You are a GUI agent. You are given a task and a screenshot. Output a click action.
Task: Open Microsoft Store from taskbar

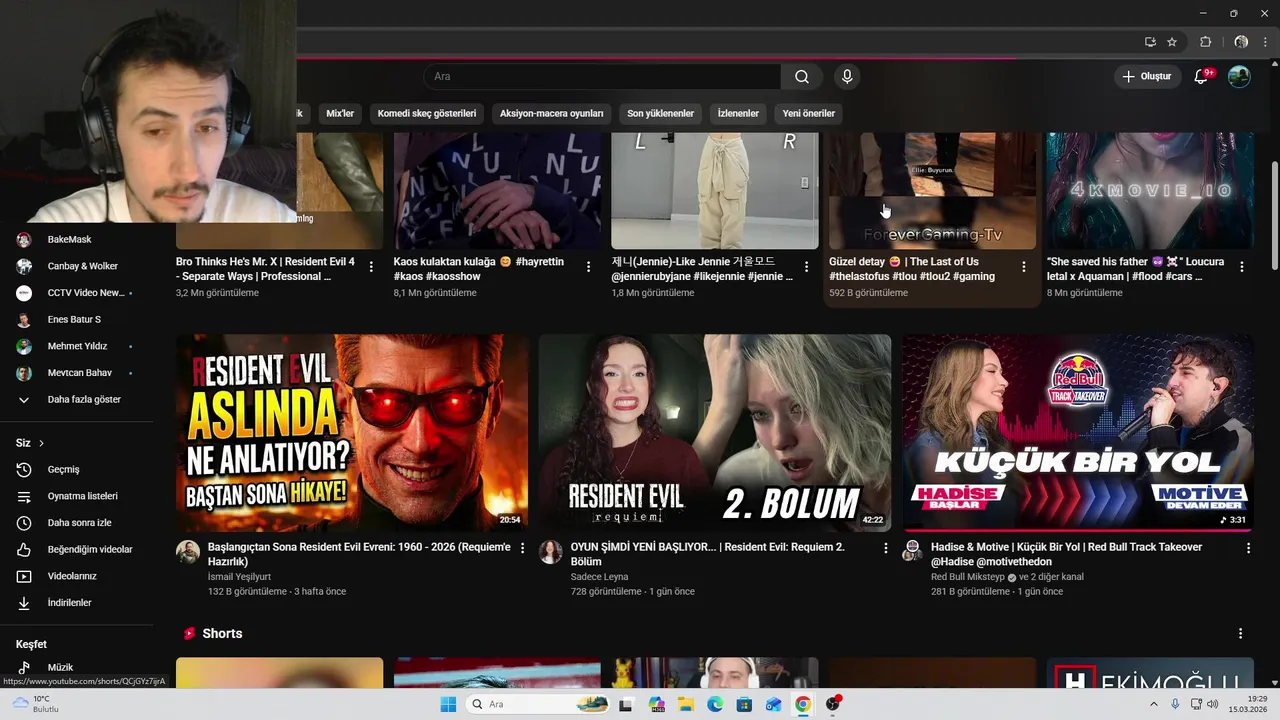tap(744, 704)
